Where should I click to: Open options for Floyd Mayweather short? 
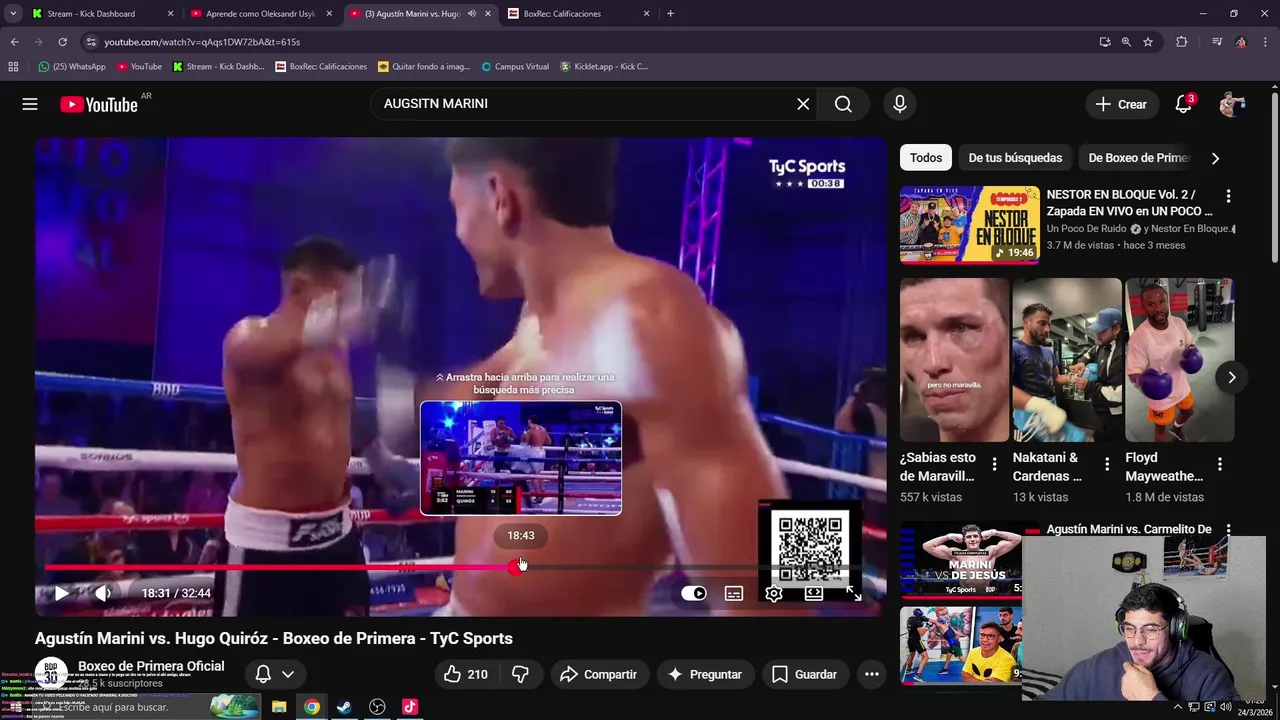pyautogui.click(x=1220, y=464)
